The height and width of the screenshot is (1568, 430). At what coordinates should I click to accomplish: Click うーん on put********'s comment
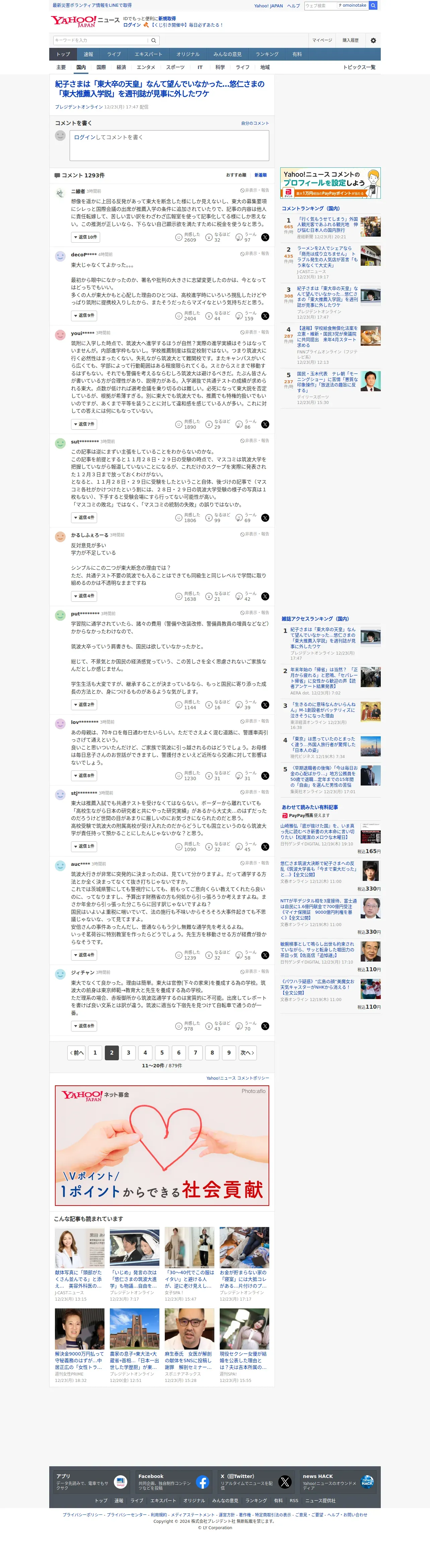click(247, 705)
